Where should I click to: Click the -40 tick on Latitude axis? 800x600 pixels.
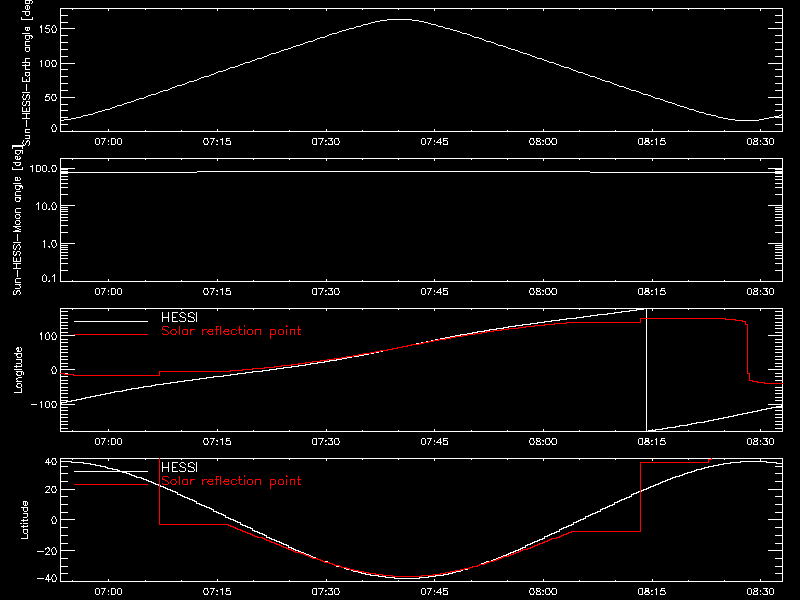coord(47,579)
